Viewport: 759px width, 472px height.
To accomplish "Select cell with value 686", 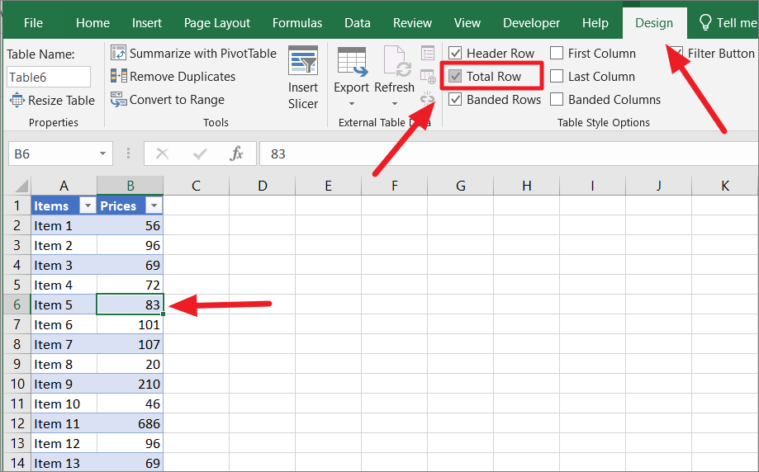I will click(x=130, y=424).
